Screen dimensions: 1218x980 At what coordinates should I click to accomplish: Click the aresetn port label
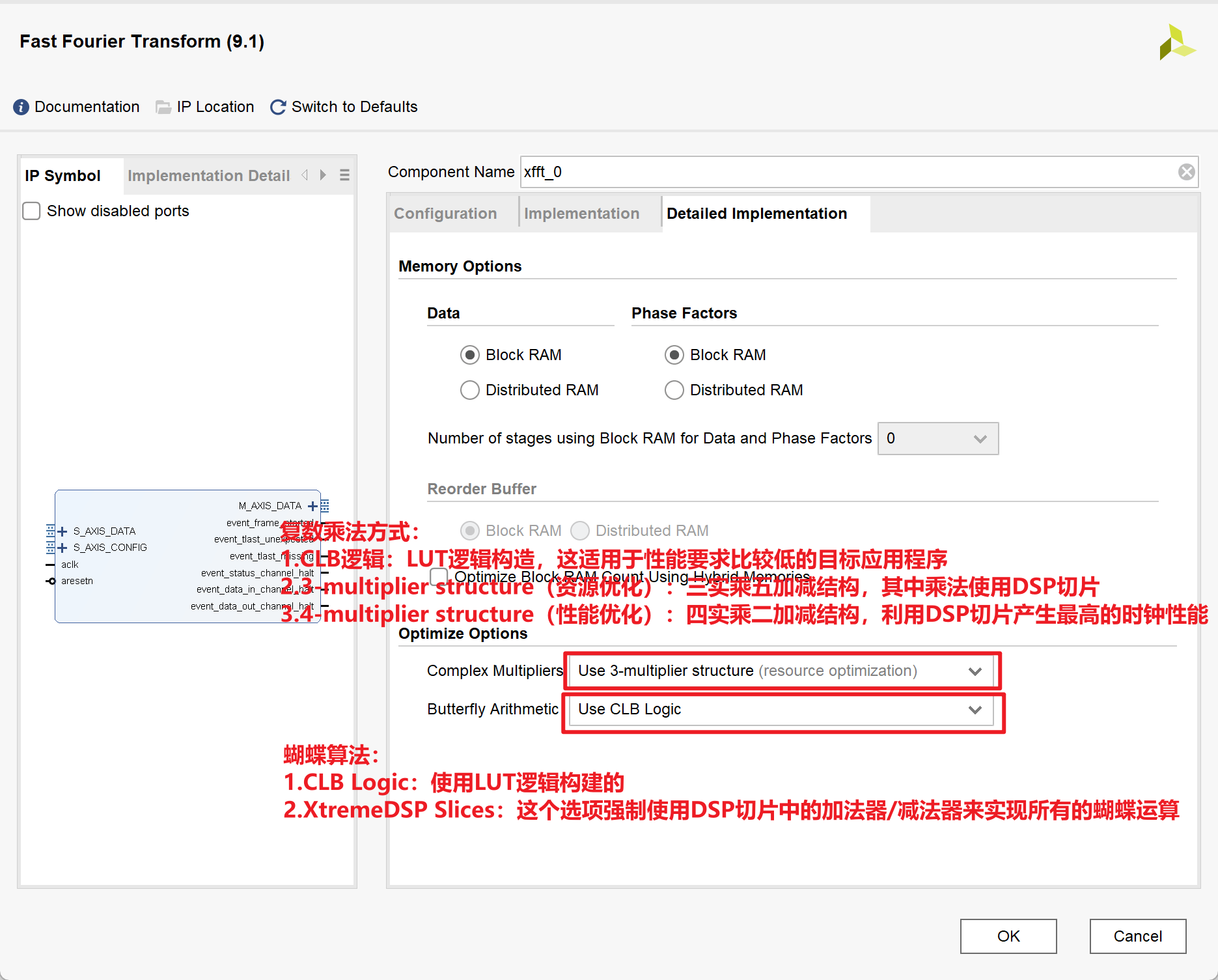77,581
